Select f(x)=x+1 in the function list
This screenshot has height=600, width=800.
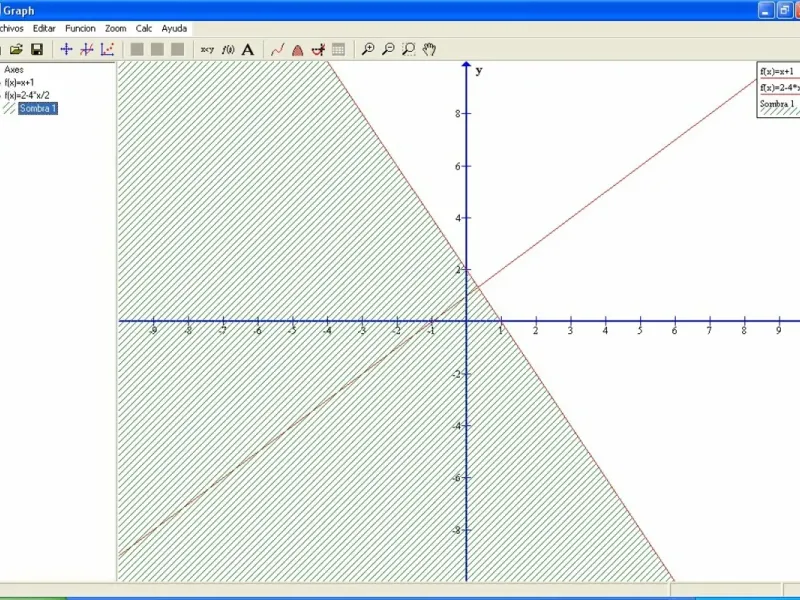pyautogui.click(x=19, y=82)
